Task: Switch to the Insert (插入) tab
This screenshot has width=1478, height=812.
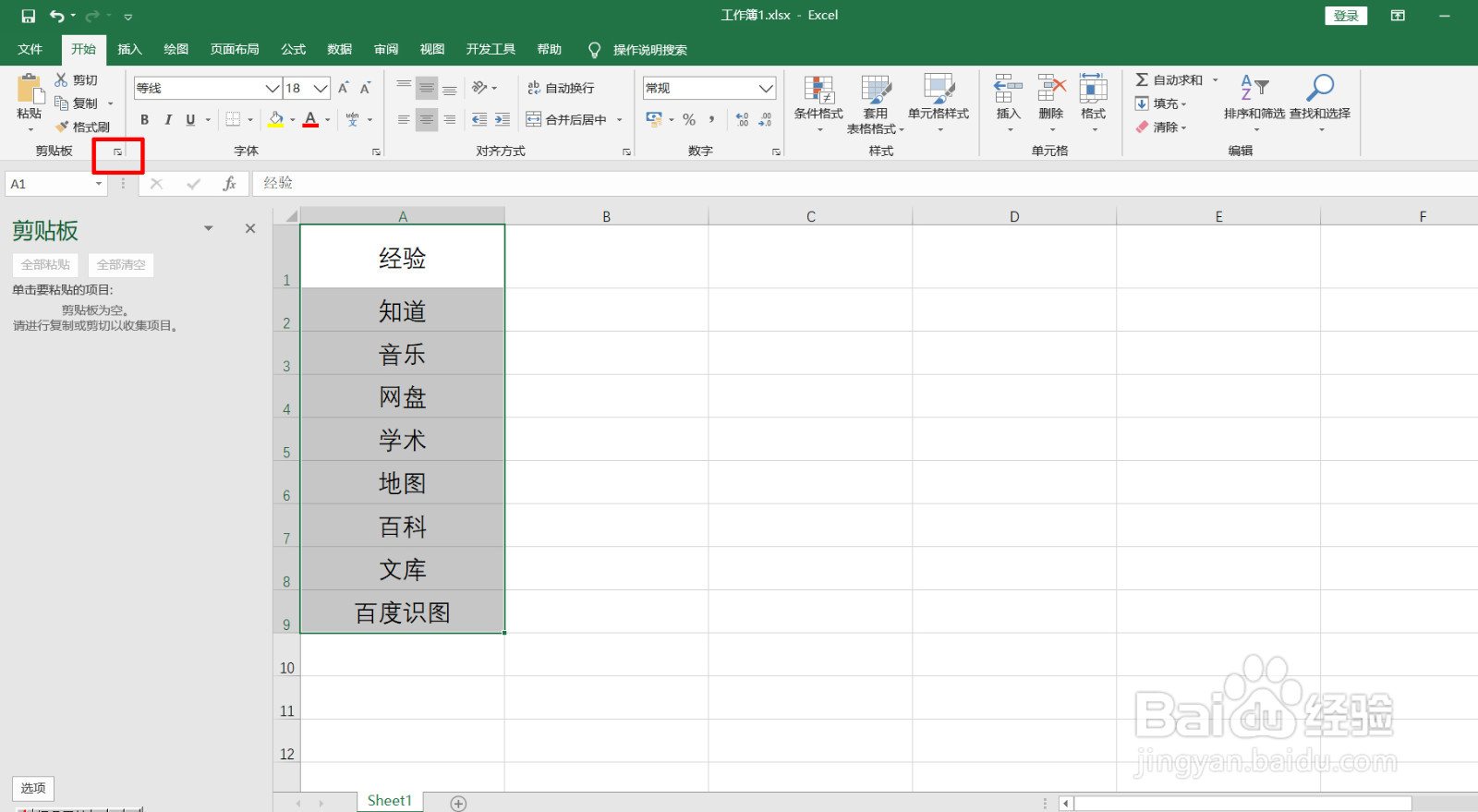Action: tap(129, 49)
